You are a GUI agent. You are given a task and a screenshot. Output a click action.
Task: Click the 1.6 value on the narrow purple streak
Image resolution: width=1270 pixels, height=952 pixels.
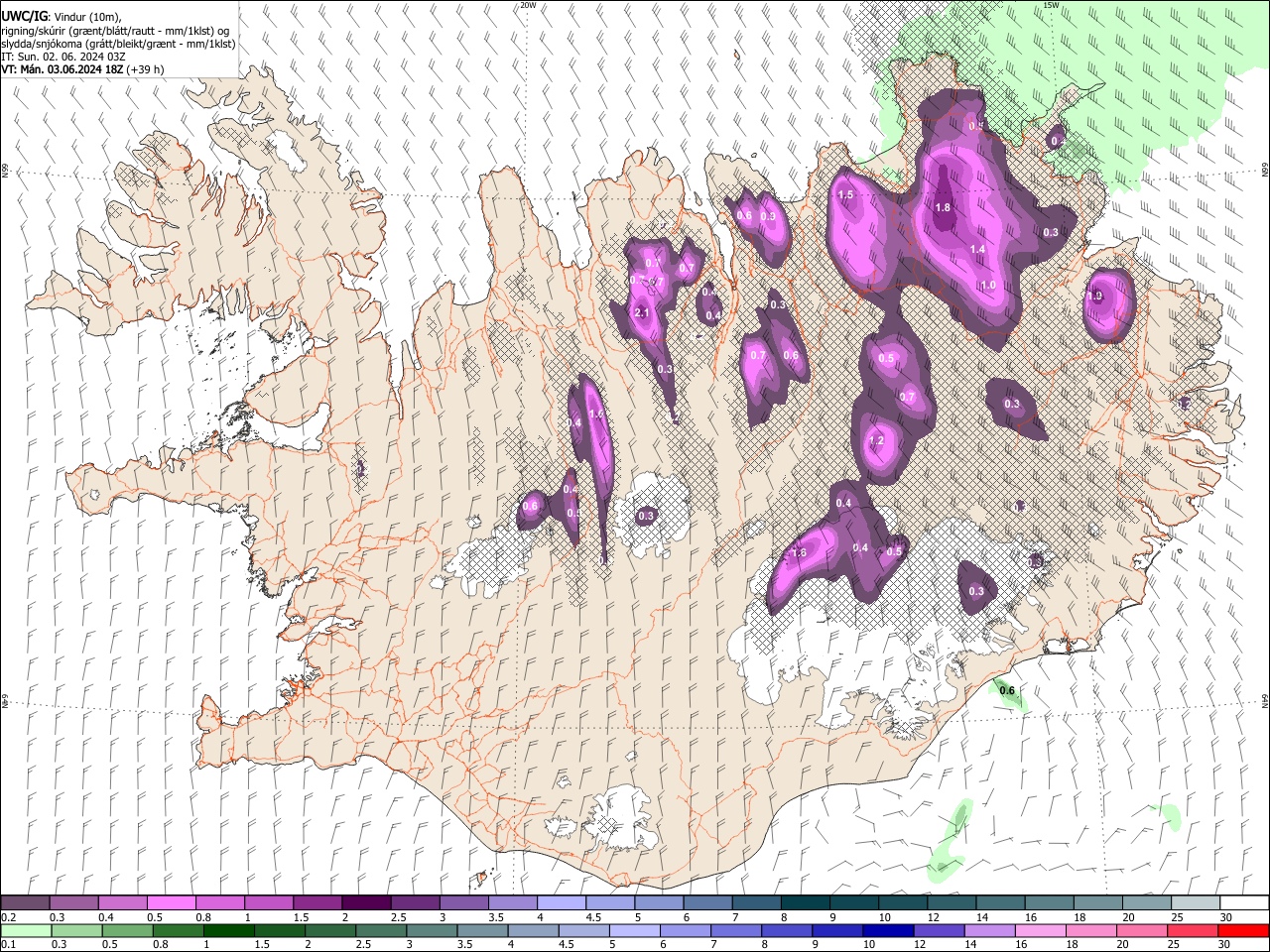596,414
